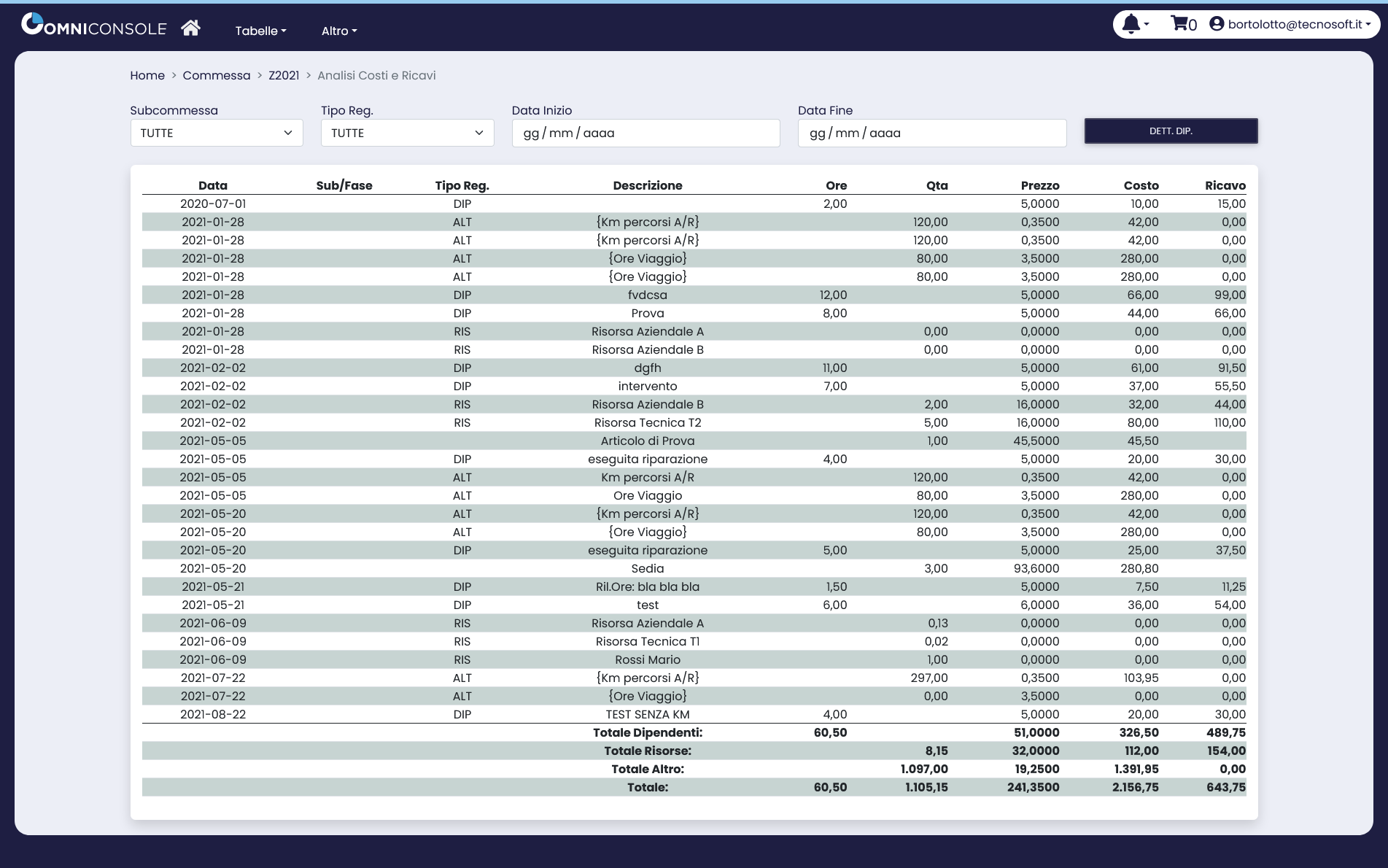1388x868 pixels.
Task: Navigate to Commessa breadcrumb
Action: (216, 75)
